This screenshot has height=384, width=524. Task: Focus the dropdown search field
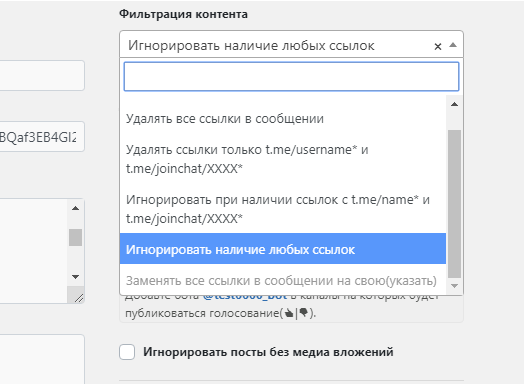(291, 76)
